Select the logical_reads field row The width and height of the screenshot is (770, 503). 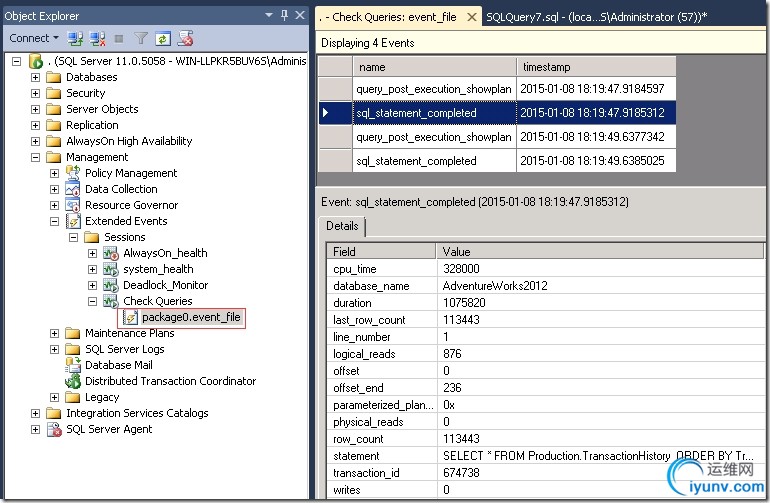[546, 354]
